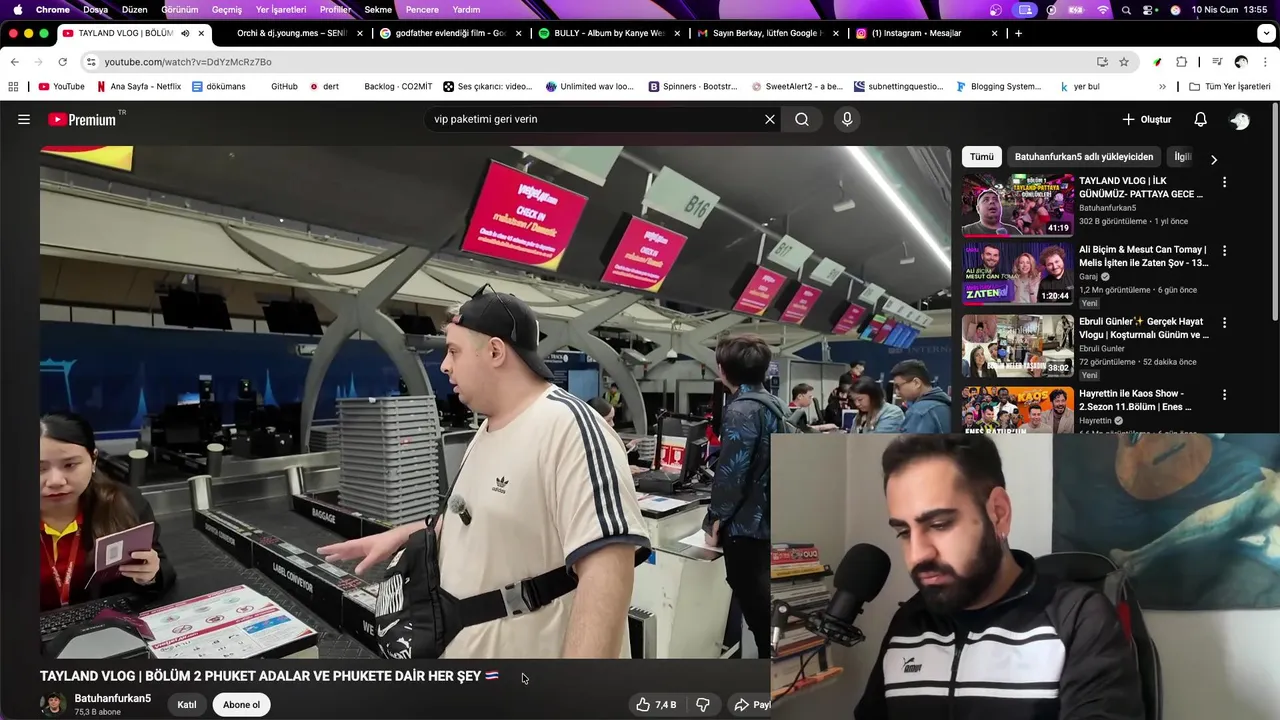Click the Katıl join button
1280x720 pixels.
187,705
